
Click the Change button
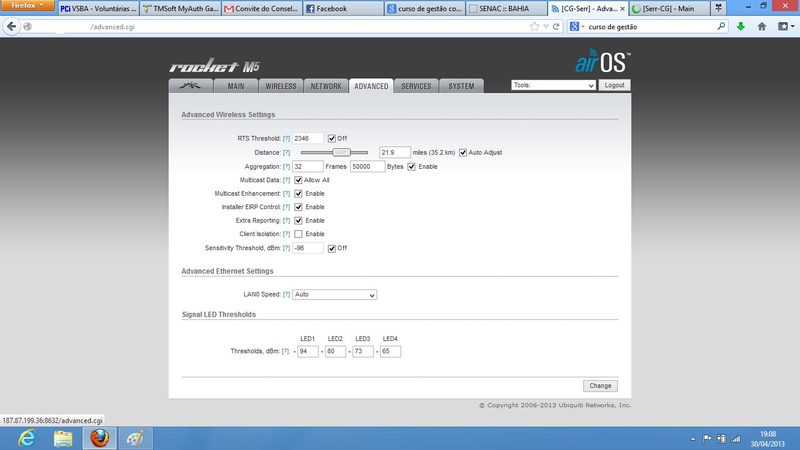[600, 386]
